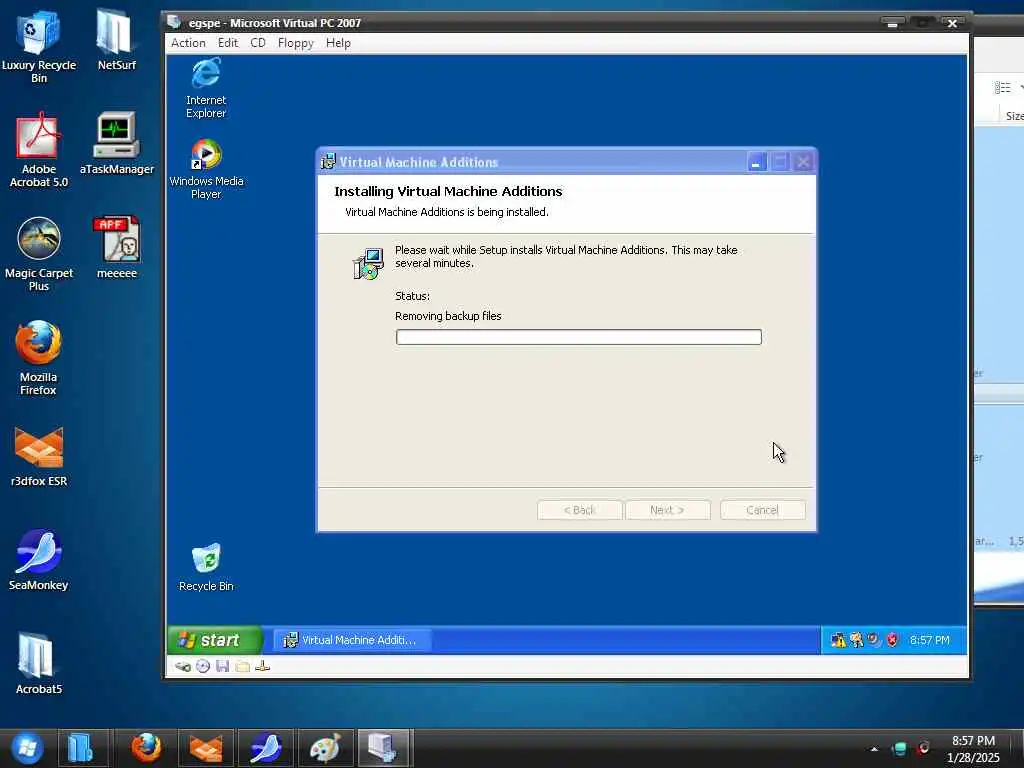Click the hard disk activity status icon
Image resolution: width=1024 pixels, height=768 pixels.
point(183,666)
